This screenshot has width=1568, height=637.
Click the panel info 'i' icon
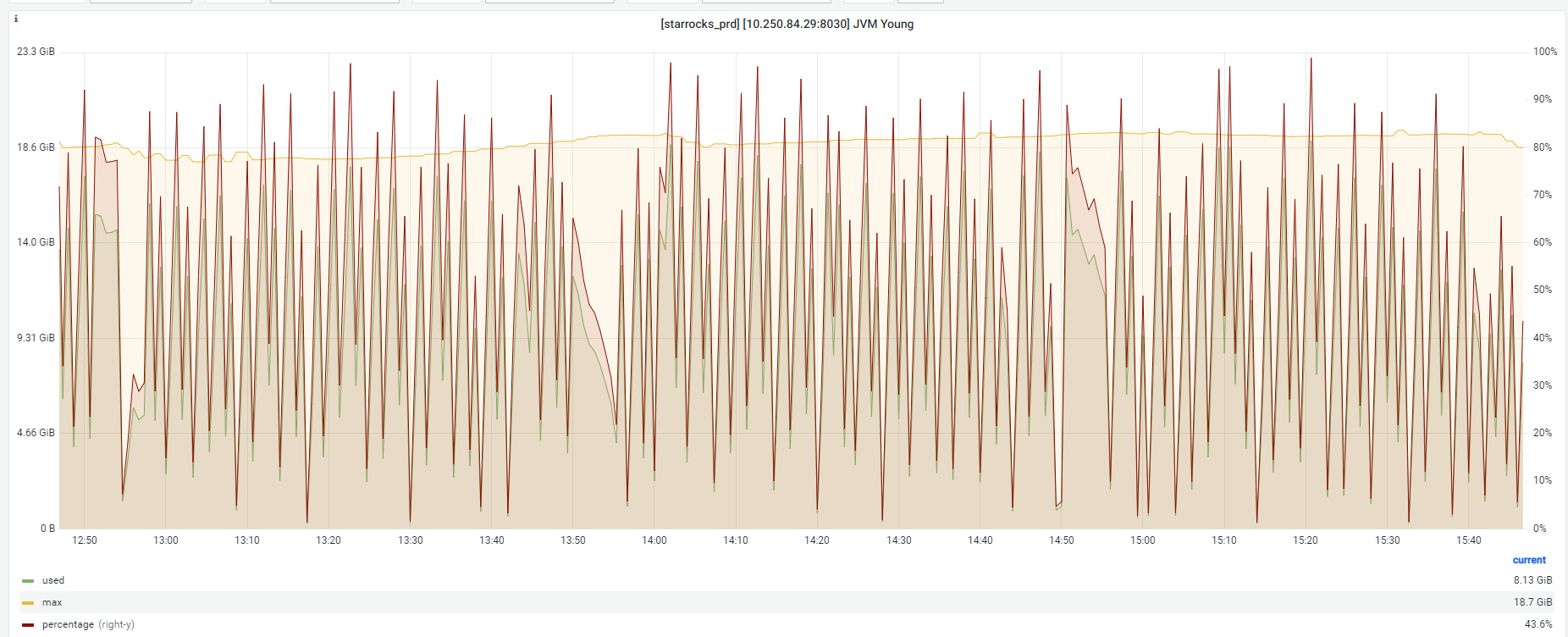(x=16, y=19)
